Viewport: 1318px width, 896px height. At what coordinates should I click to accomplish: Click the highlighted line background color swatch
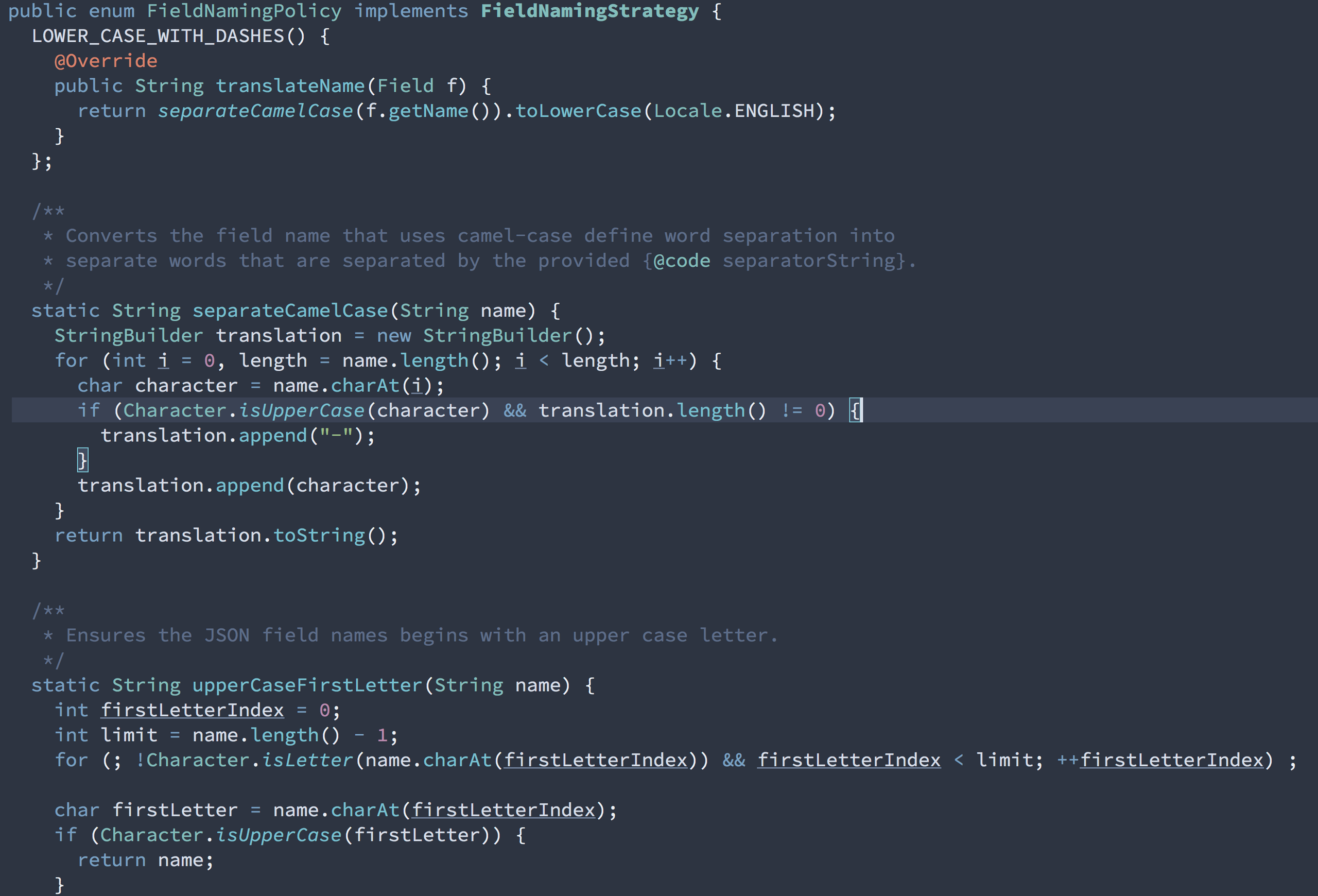point(659,410)
